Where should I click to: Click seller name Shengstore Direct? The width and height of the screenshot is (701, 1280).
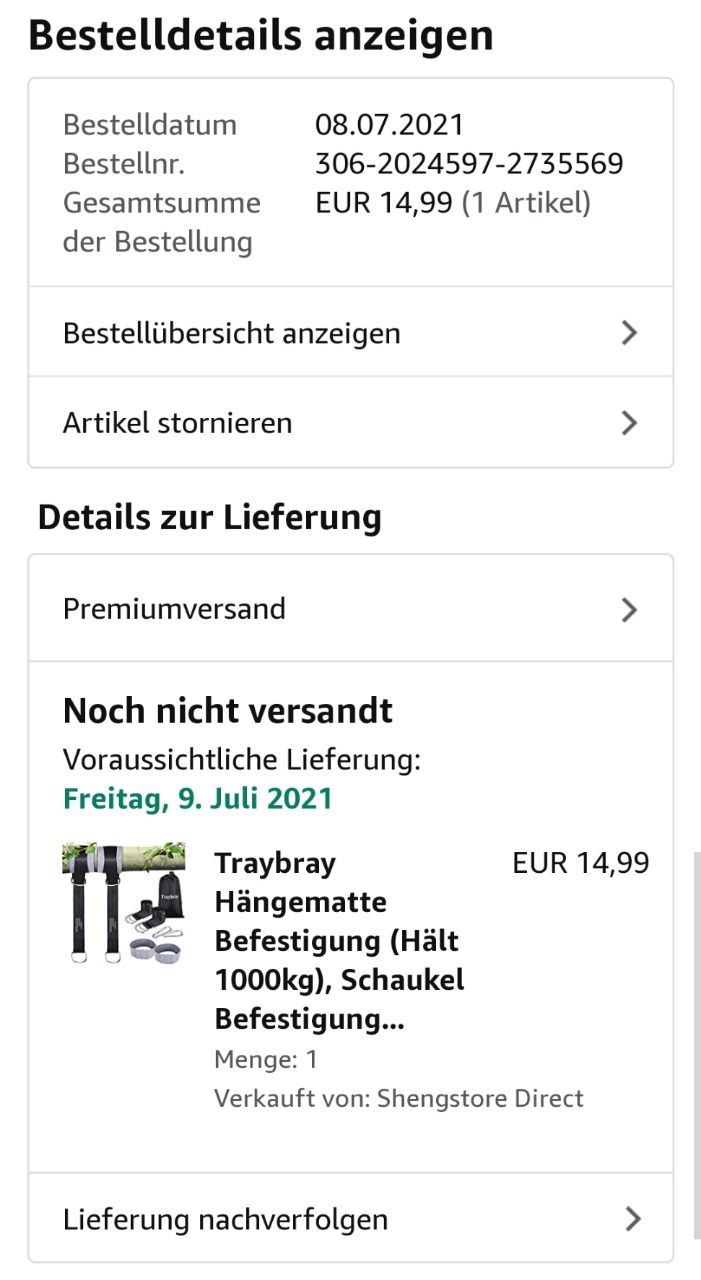coord(479,1098)
